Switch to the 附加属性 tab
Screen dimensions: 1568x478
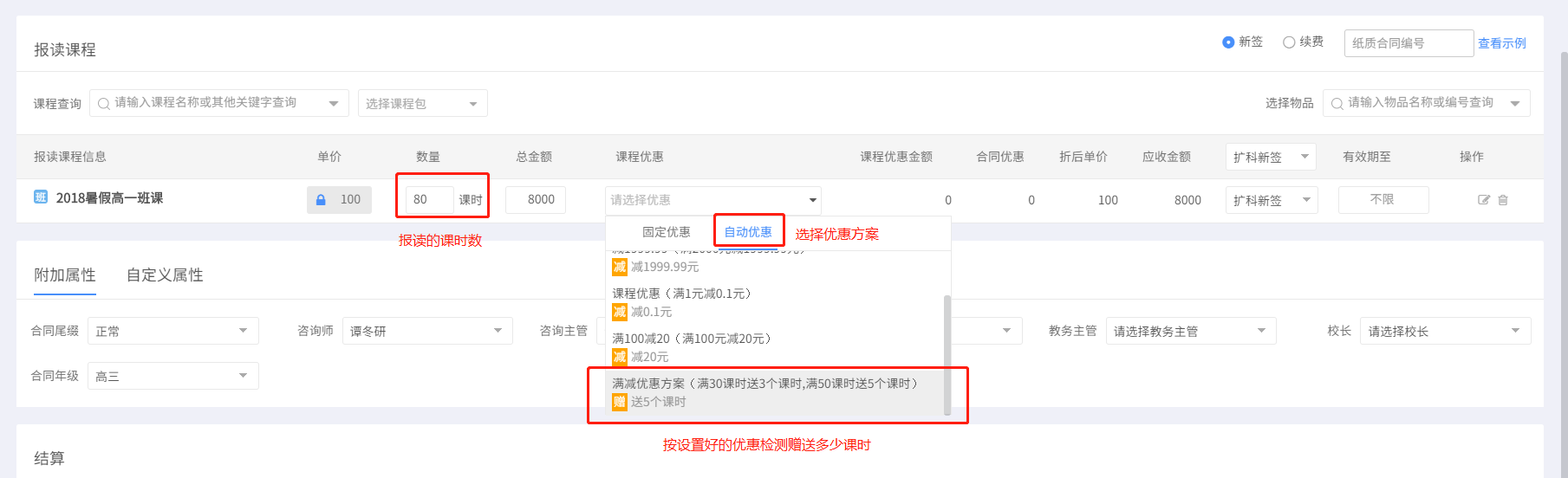pyautogui.click(x=65, y=275)
